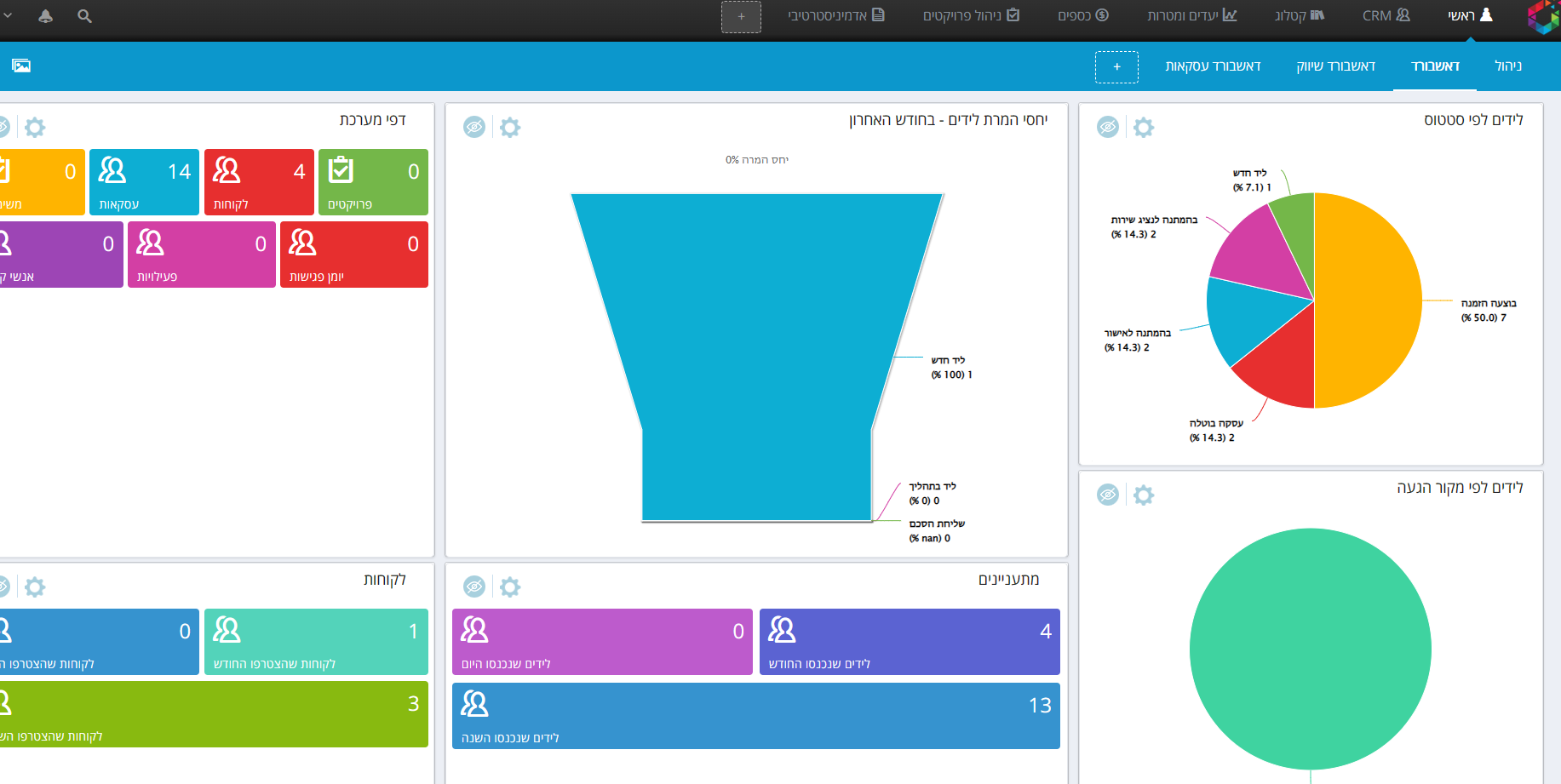
Task: Click the green circle in the lead source chart
Action: pyautogui.click(x=1311, y=650)
